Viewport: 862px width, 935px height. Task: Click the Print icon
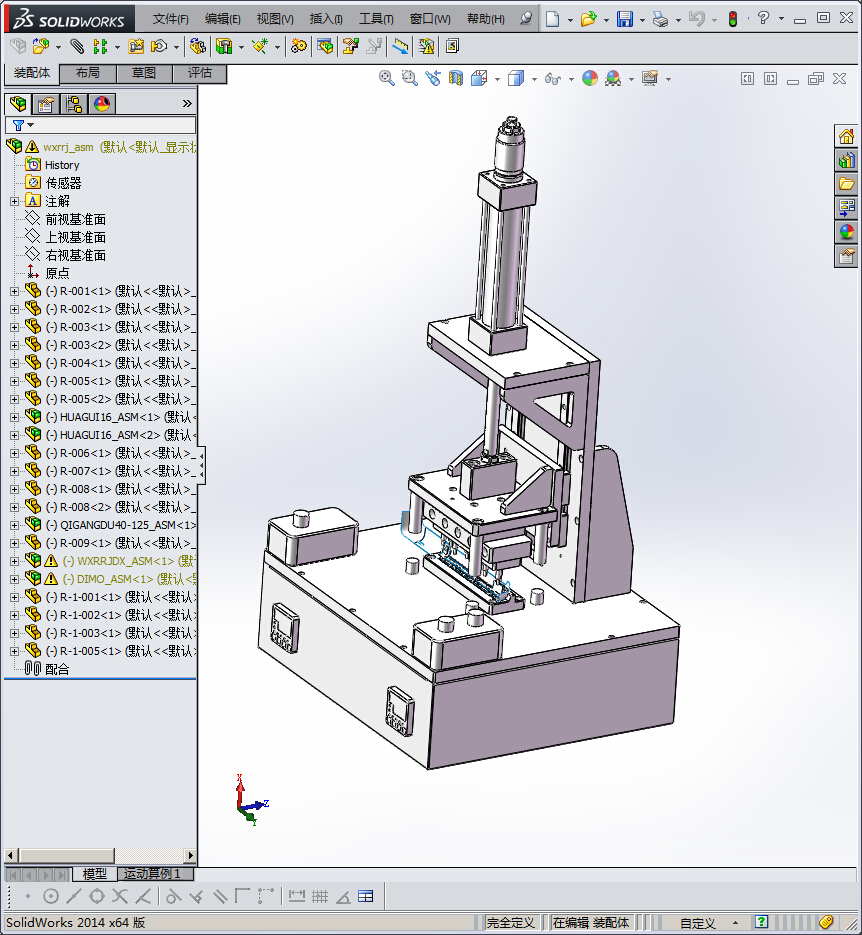tap(660, 19)
